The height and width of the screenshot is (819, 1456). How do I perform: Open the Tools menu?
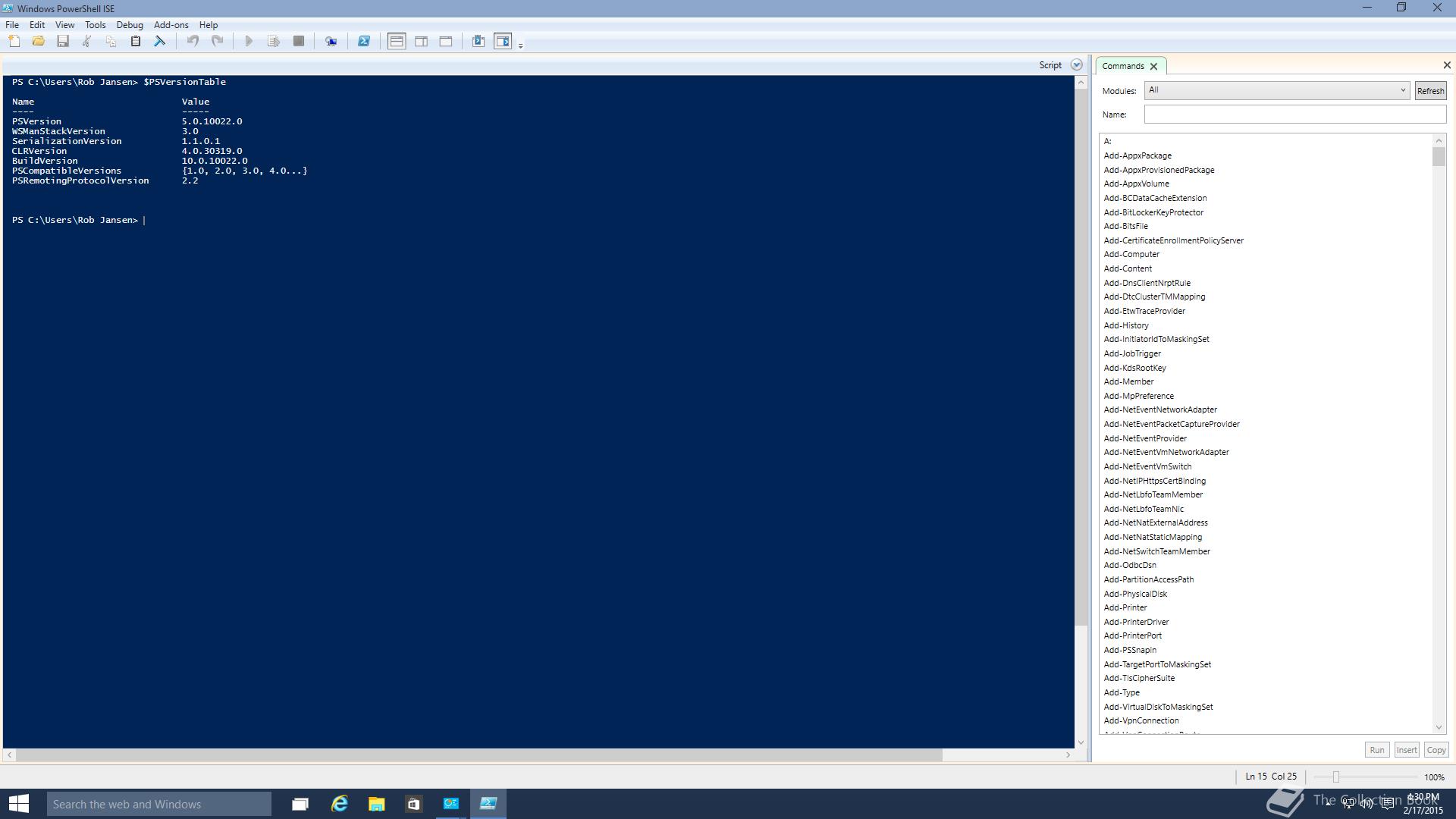tap(95, 25)
